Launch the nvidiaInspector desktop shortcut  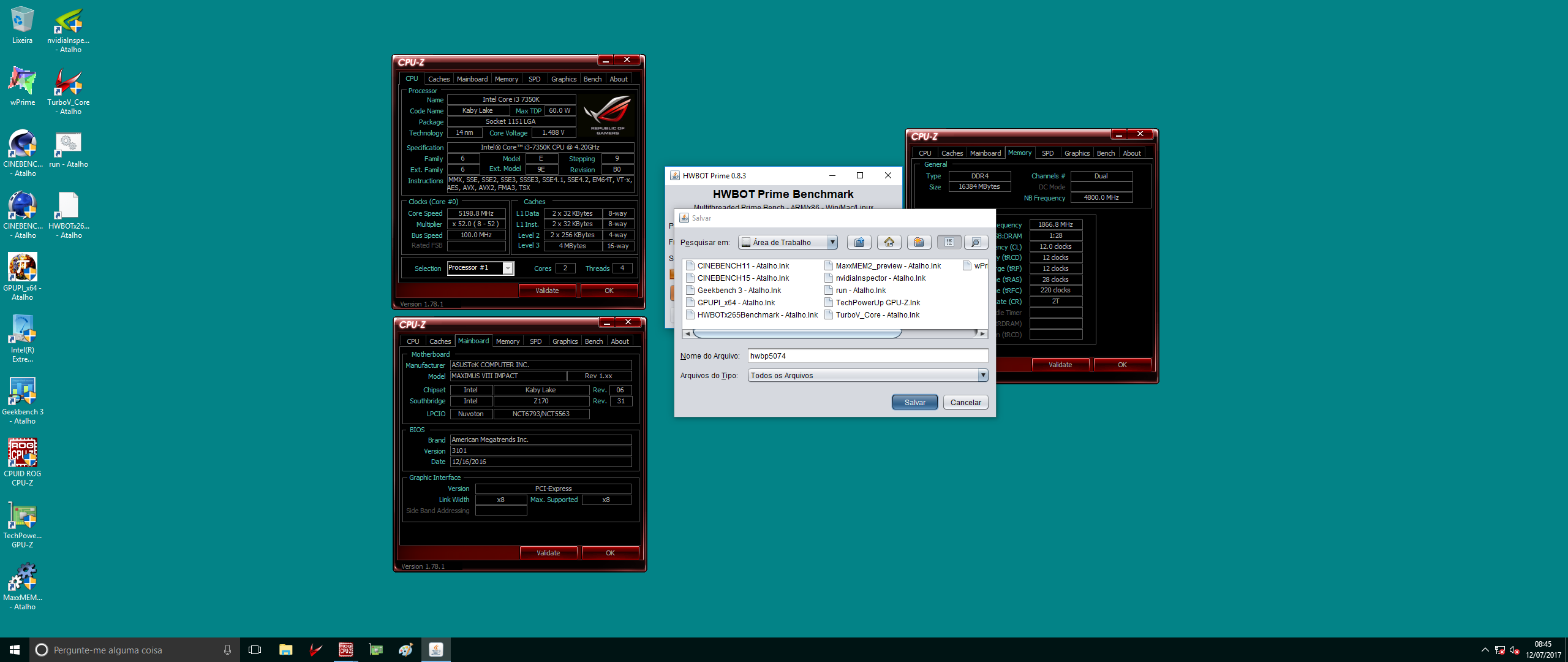coord(69,29)
